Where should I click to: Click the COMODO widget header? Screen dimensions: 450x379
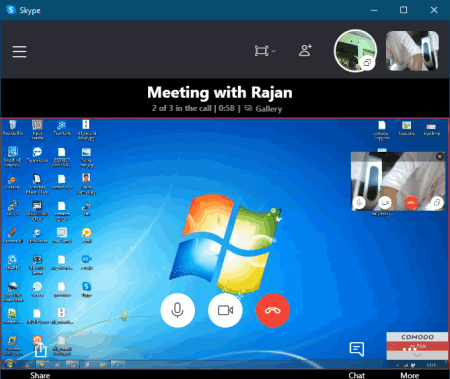tap(417, 337)
